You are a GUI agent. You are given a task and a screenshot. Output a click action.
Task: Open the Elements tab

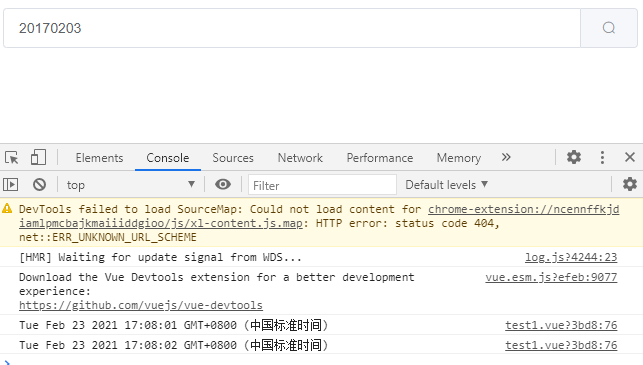tap(99, 158)
